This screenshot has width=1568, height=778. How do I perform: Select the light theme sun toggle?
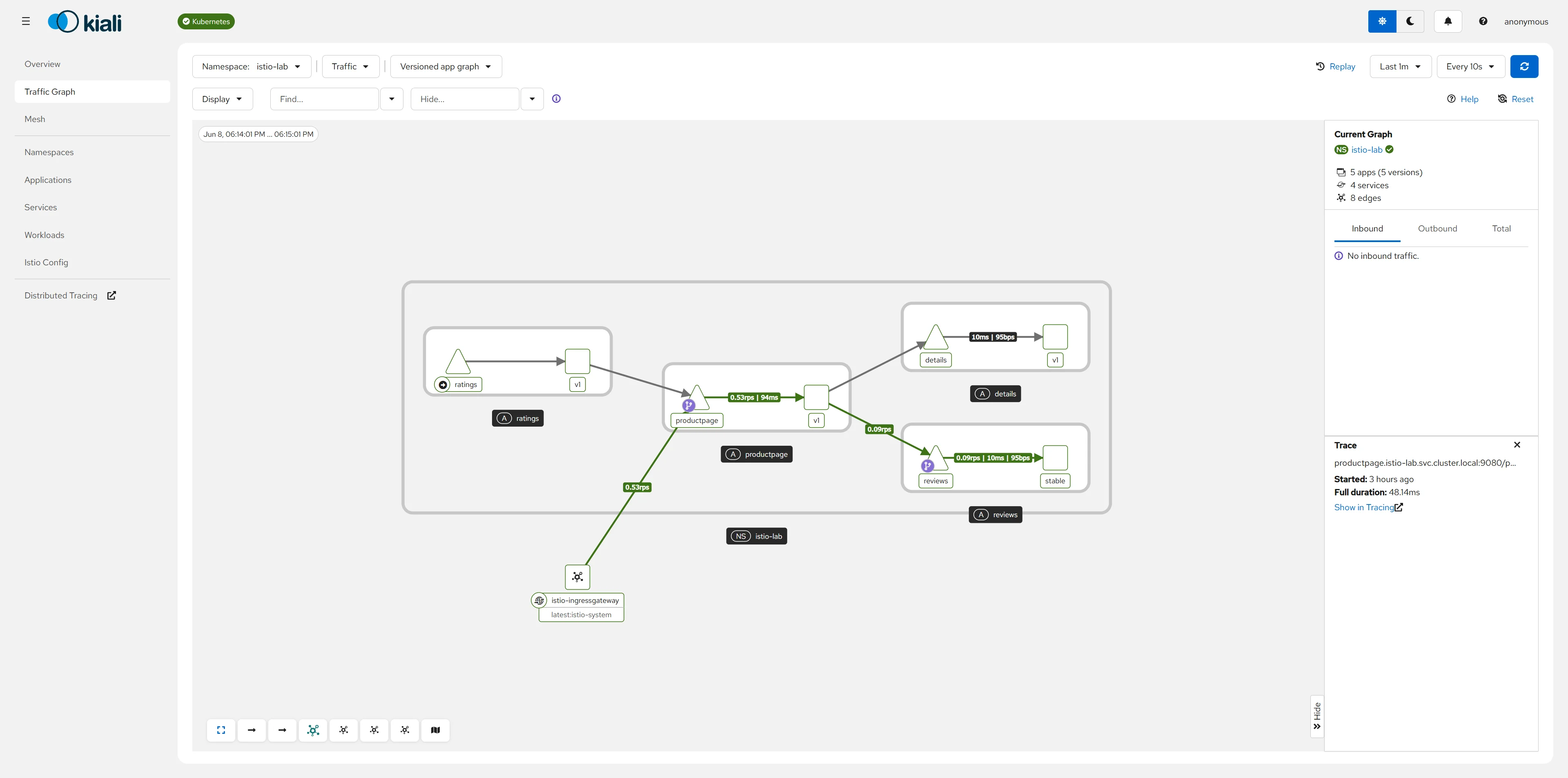pos(1382,21)
